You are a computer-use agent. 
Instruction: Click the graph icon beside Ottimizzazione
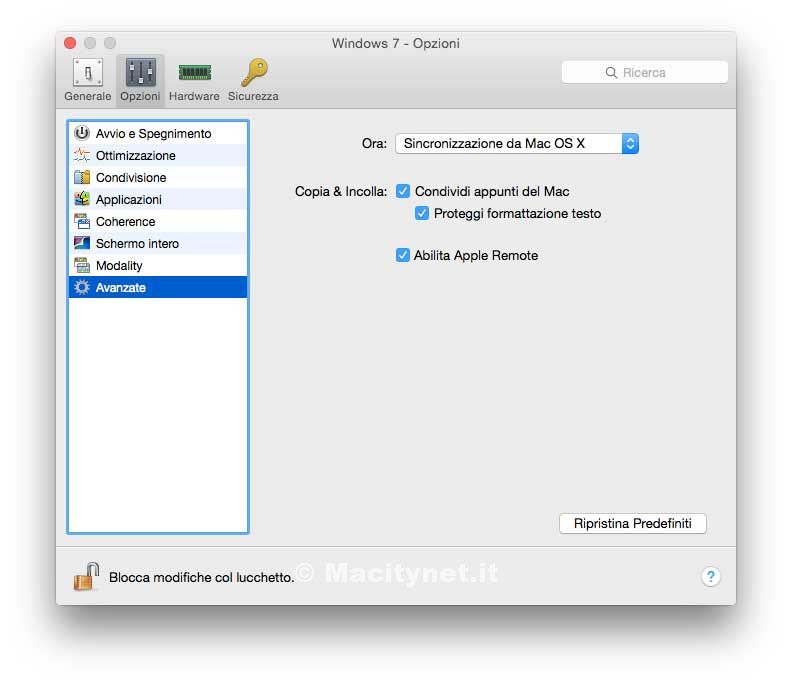click(82, 155)
